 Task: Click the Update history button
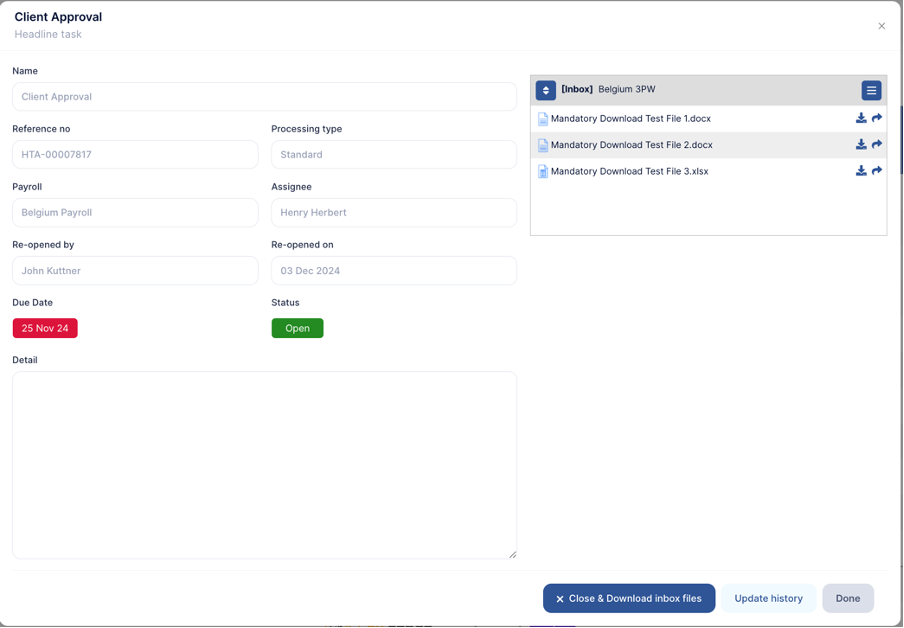tap(768, 598)
